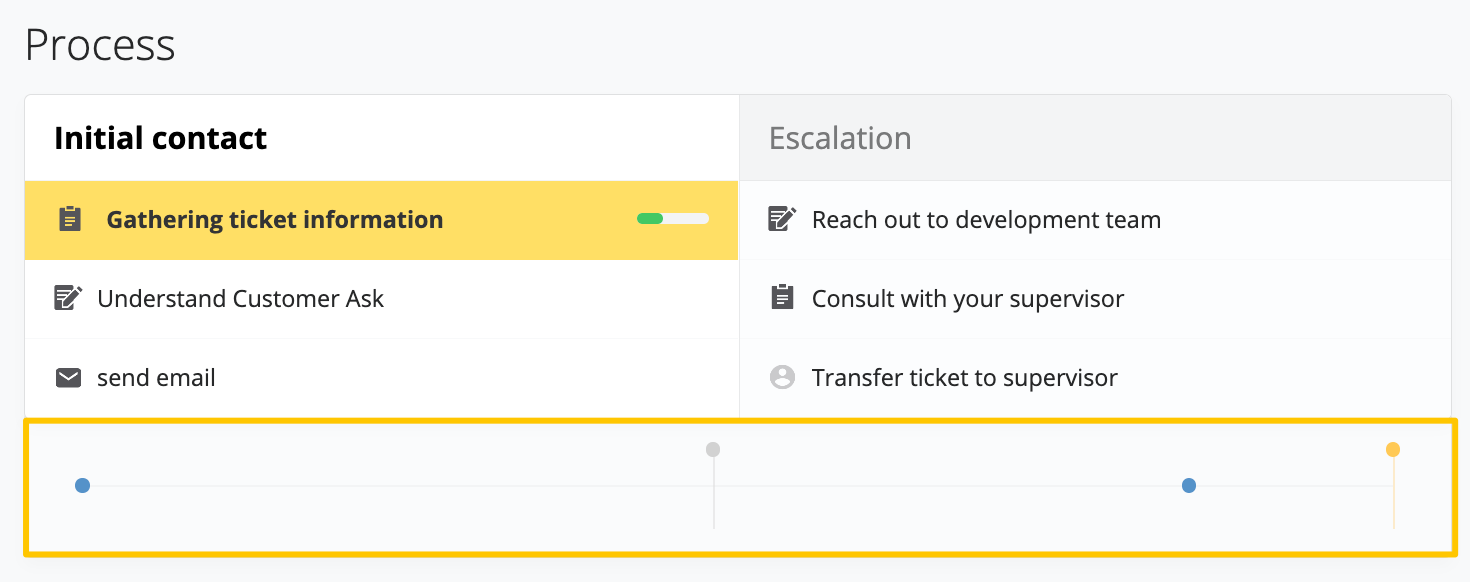
Task: Open the Understand Customer Ask step
Action: 382,299
